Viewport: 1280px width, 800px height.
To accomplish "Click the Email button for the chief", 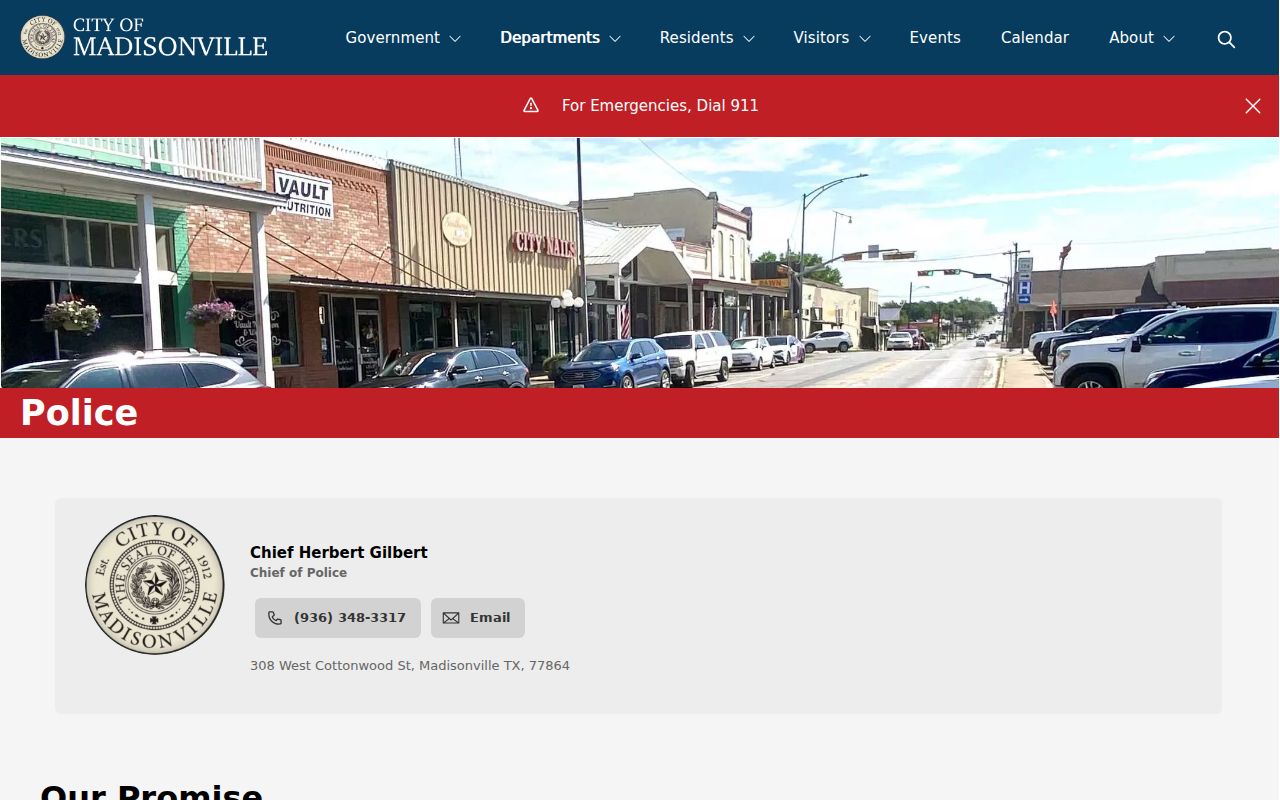I will [x=478, y=618].
